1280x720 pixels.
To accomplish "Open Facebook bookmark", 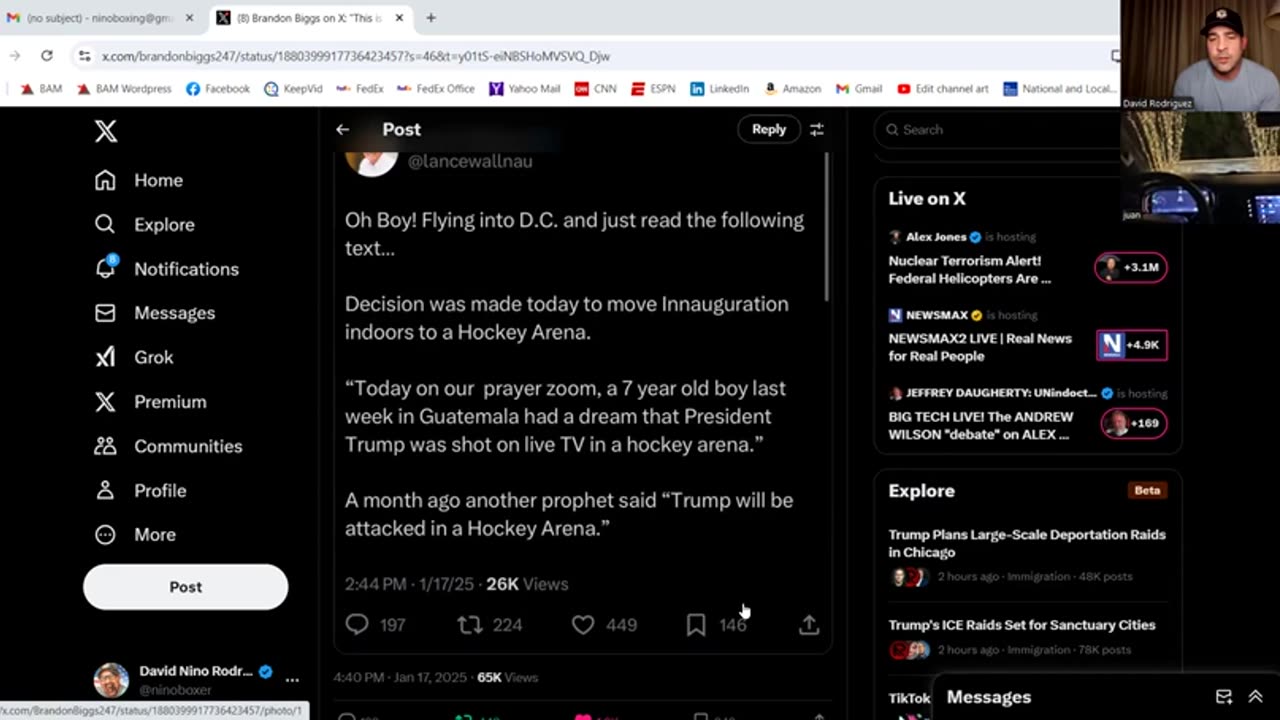I will click(x=218, y=89).
